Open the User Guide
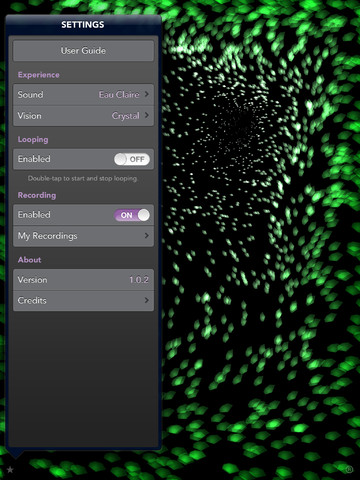Viewport: 360px width, 480px height. [x=83, y=51]
